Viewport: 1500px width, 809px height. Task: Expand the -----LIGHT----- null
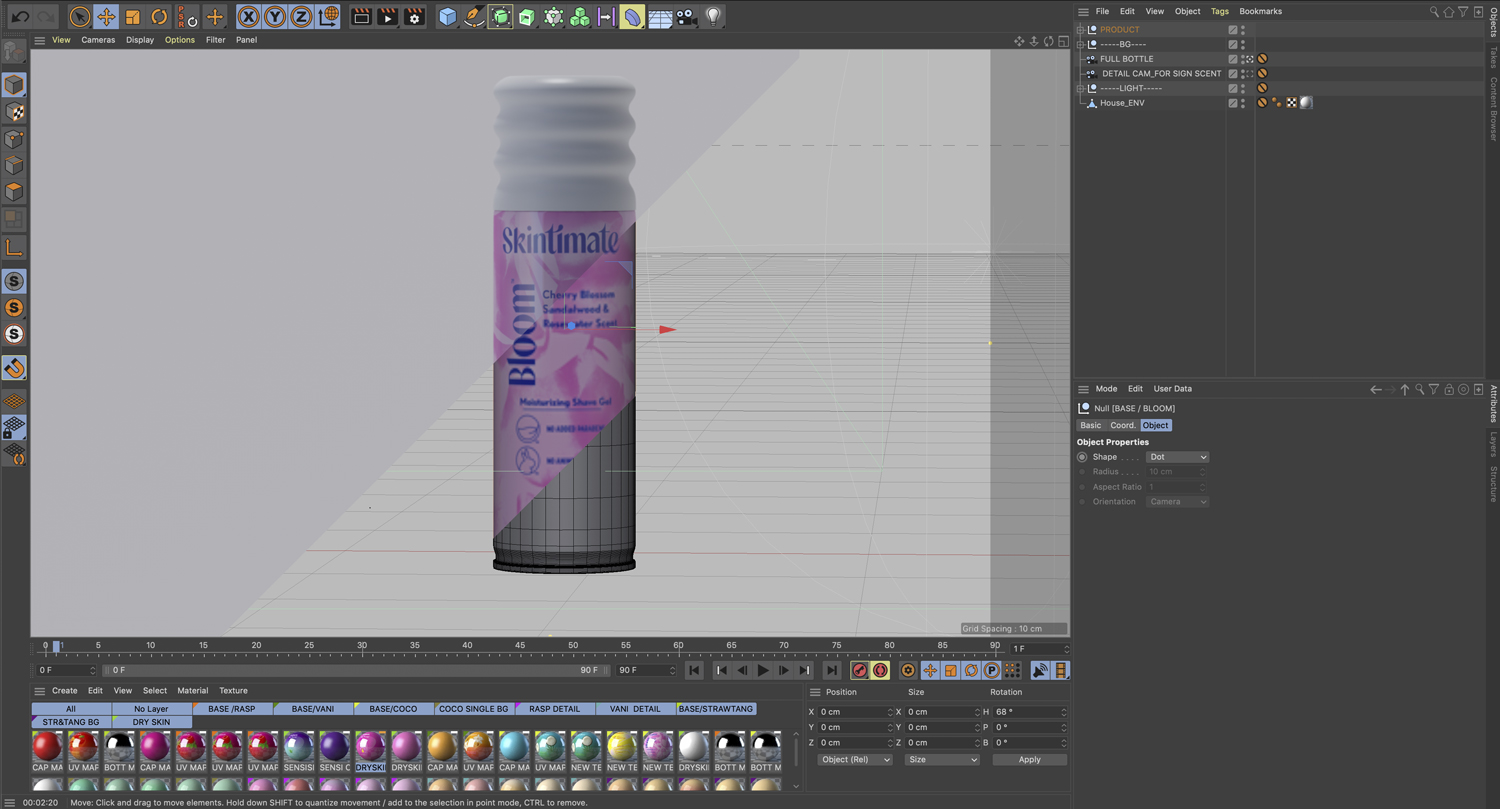[1081, 88]
